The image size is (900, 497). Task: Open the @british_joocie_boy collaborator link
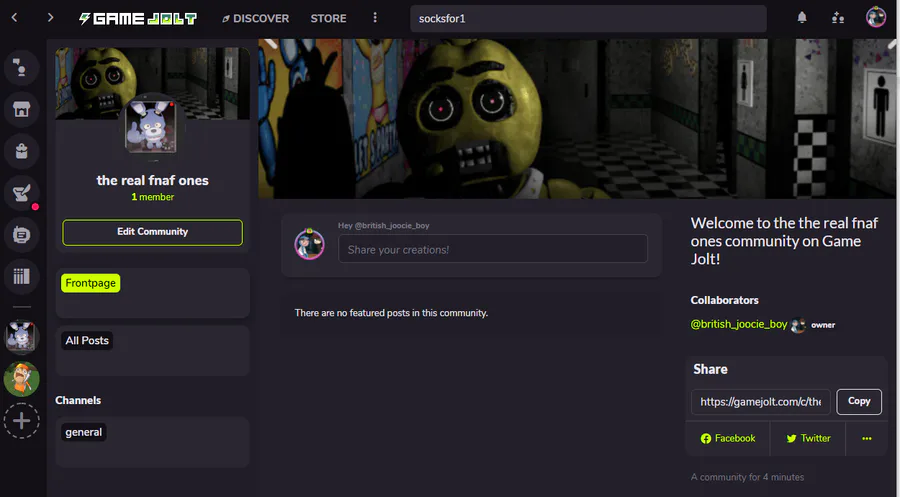click(x=739, y=324)
